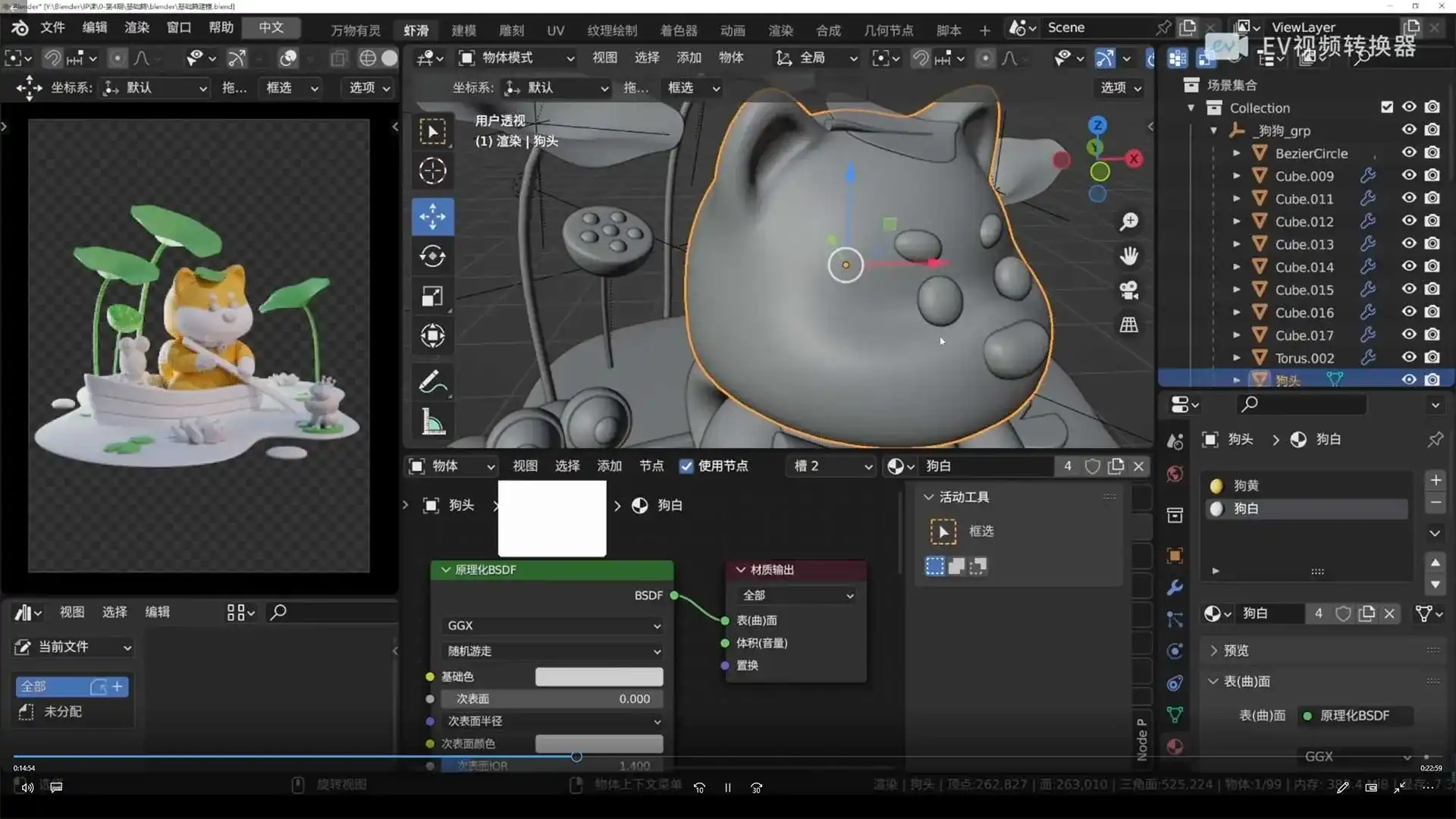
Task: Uncheck the 使用节点 checkbox in the shader editor
Action: pyautogui.click(x=687, y=466)
